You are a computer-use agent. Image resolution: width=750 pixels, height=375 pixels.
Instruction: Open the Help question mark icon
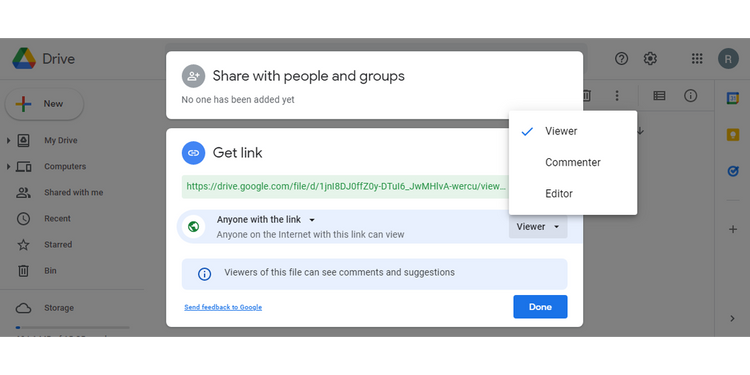(x=621, y=59)
